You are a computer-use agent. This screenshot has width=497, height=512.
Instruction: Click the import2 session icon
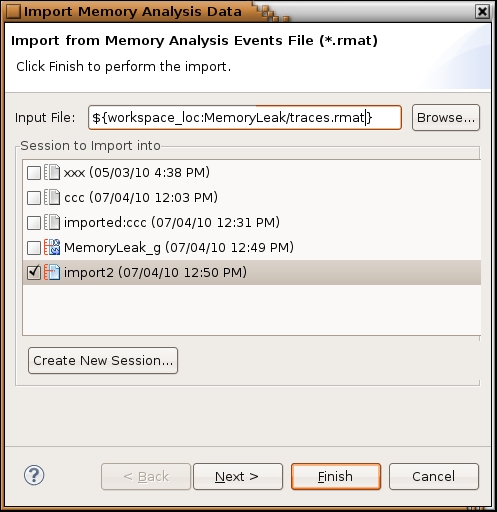[52, 272]
